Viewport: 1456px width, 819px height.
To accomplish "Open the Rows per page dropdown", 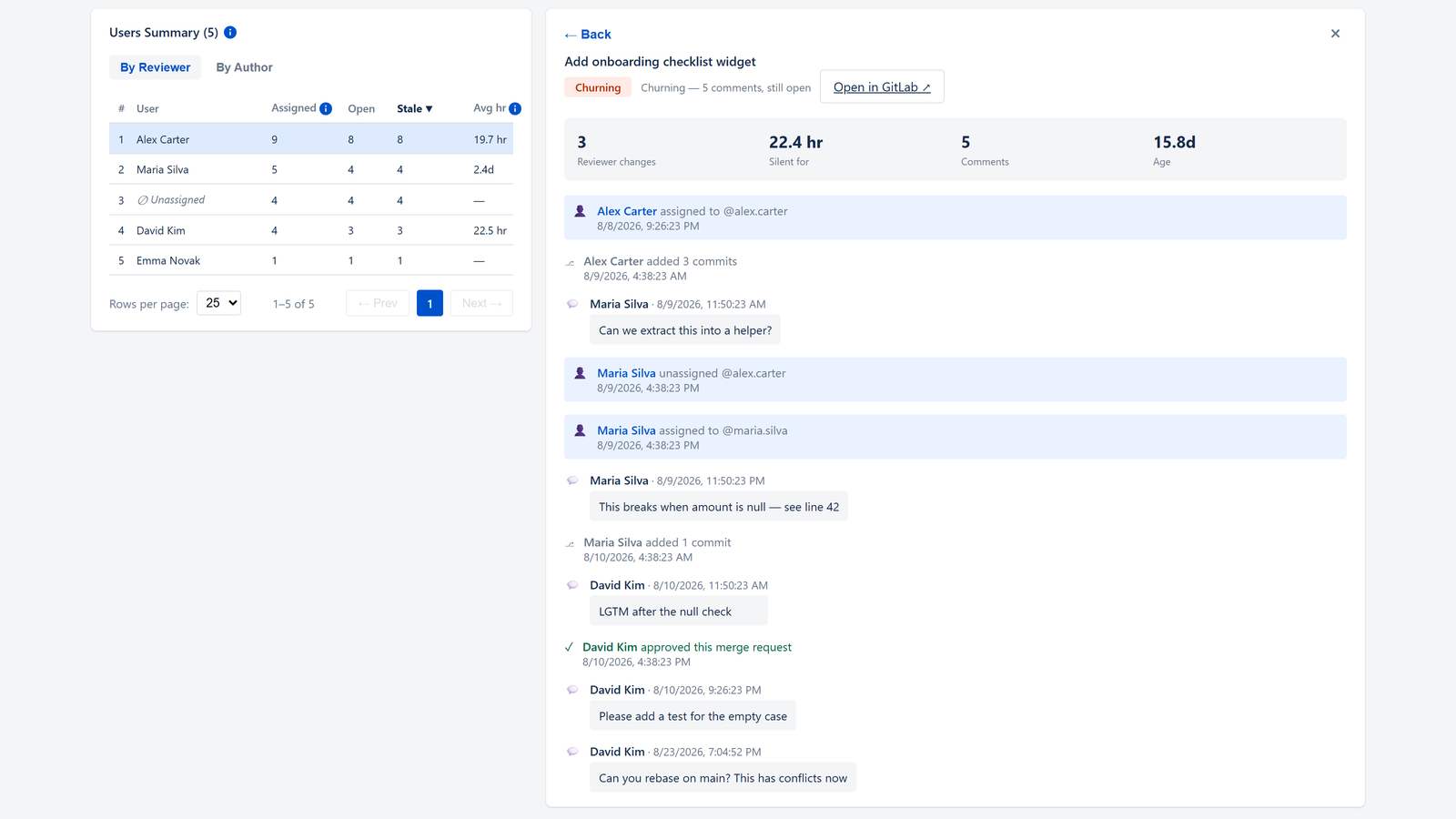I will (218, 303).
